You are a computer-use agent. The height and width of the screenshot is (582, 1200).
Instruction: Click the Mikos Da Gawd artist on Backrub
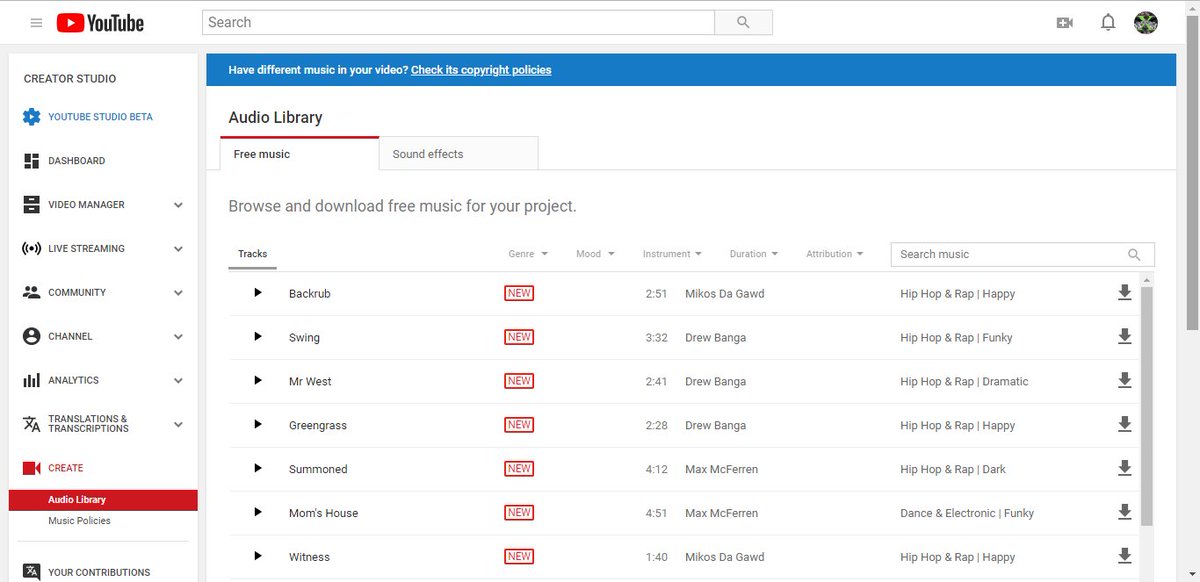[724, 294]
